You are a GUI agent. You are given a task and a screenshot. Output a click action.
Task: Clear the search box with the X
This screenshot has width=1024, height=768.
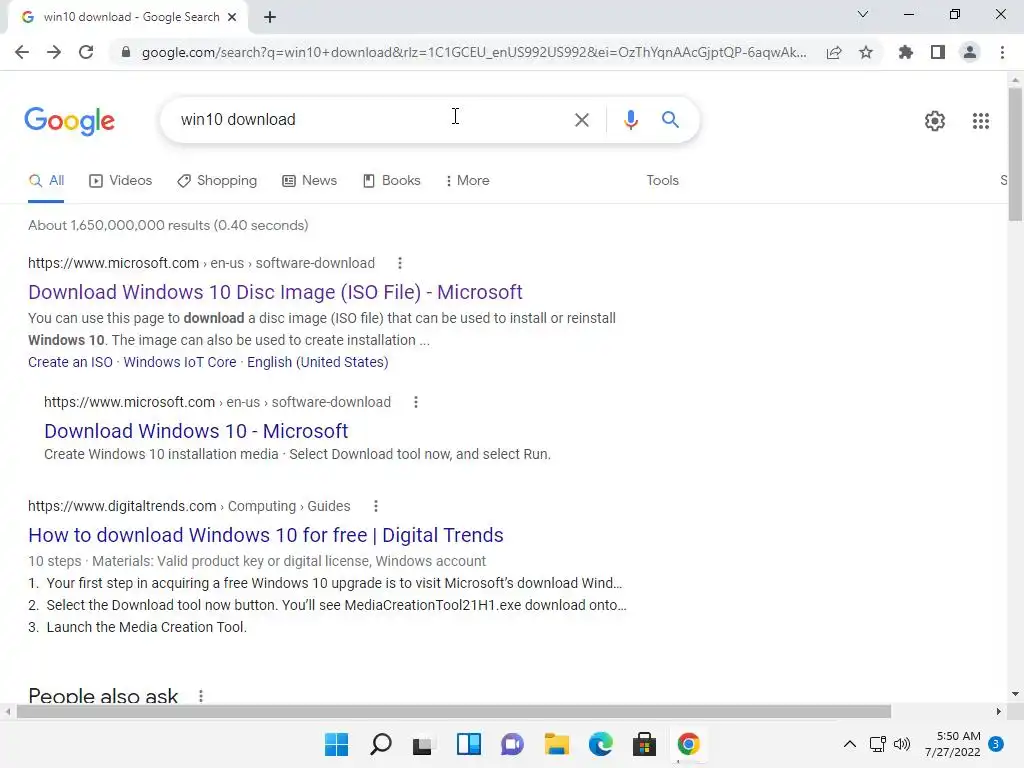[x=581, y=120]
